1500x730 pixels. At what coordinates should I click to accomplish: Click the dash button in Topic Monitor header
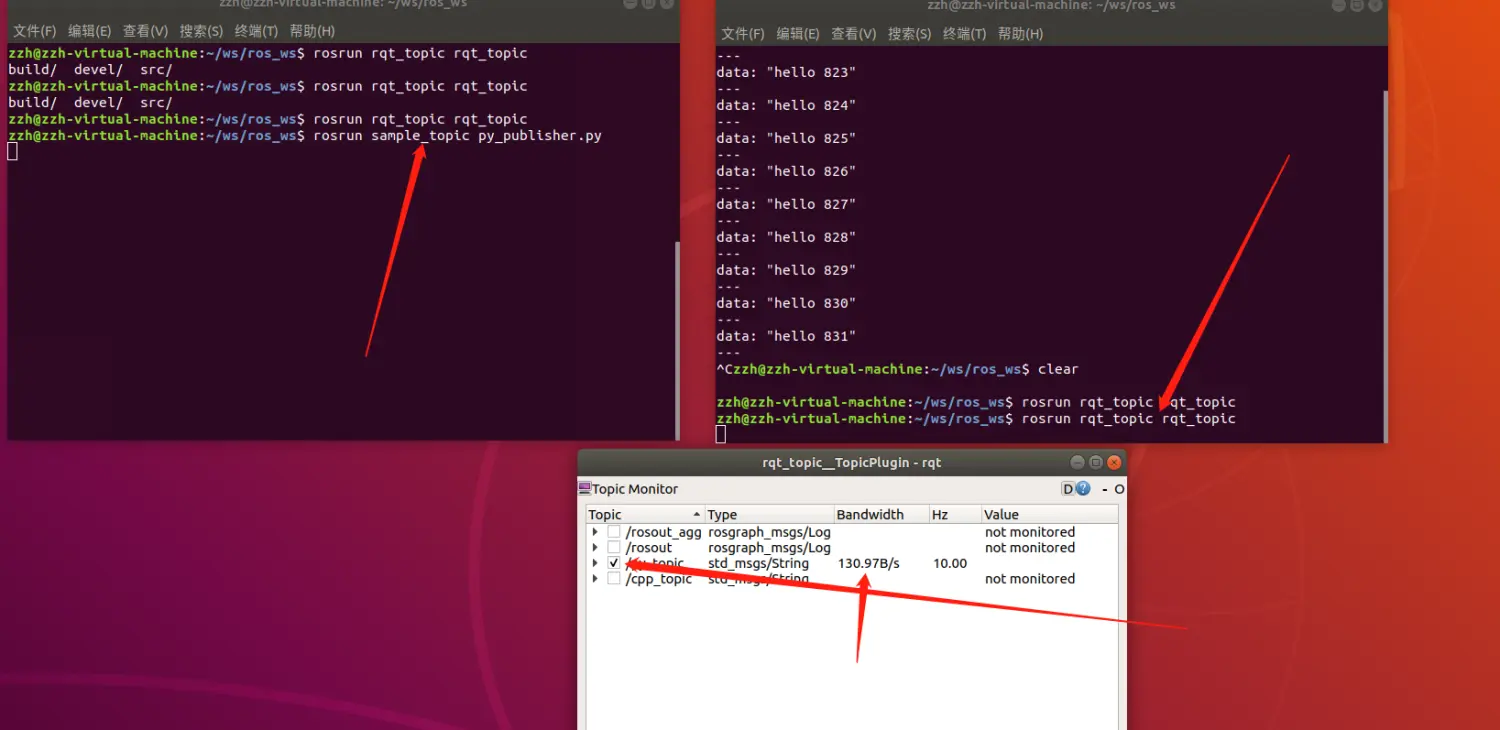pyautogui.click(x=1105, y=489)
